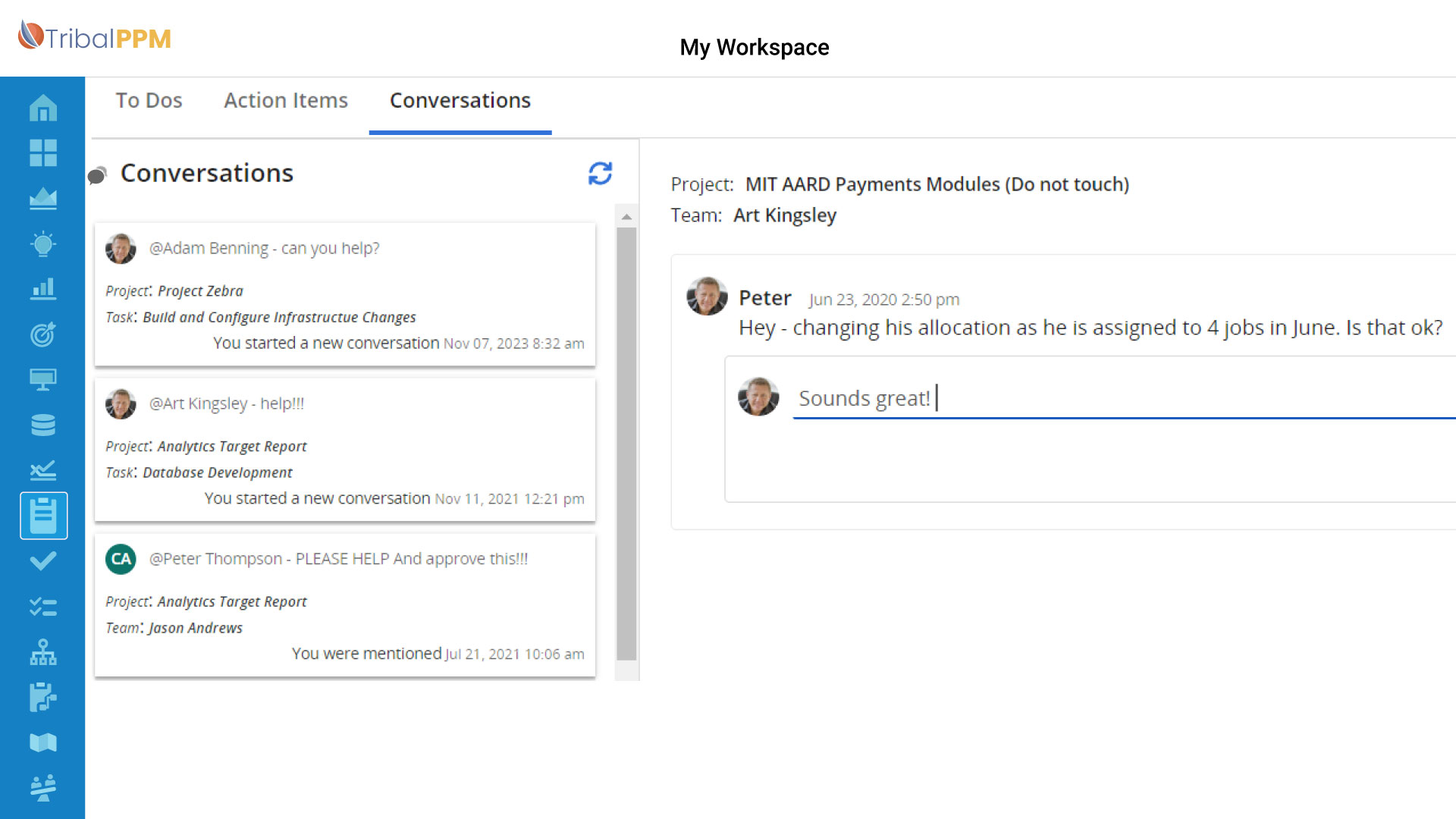Click the avatar on Art Kingsley conversation
The height and width of the screenshot is (819, 1456).
[121, 404]
